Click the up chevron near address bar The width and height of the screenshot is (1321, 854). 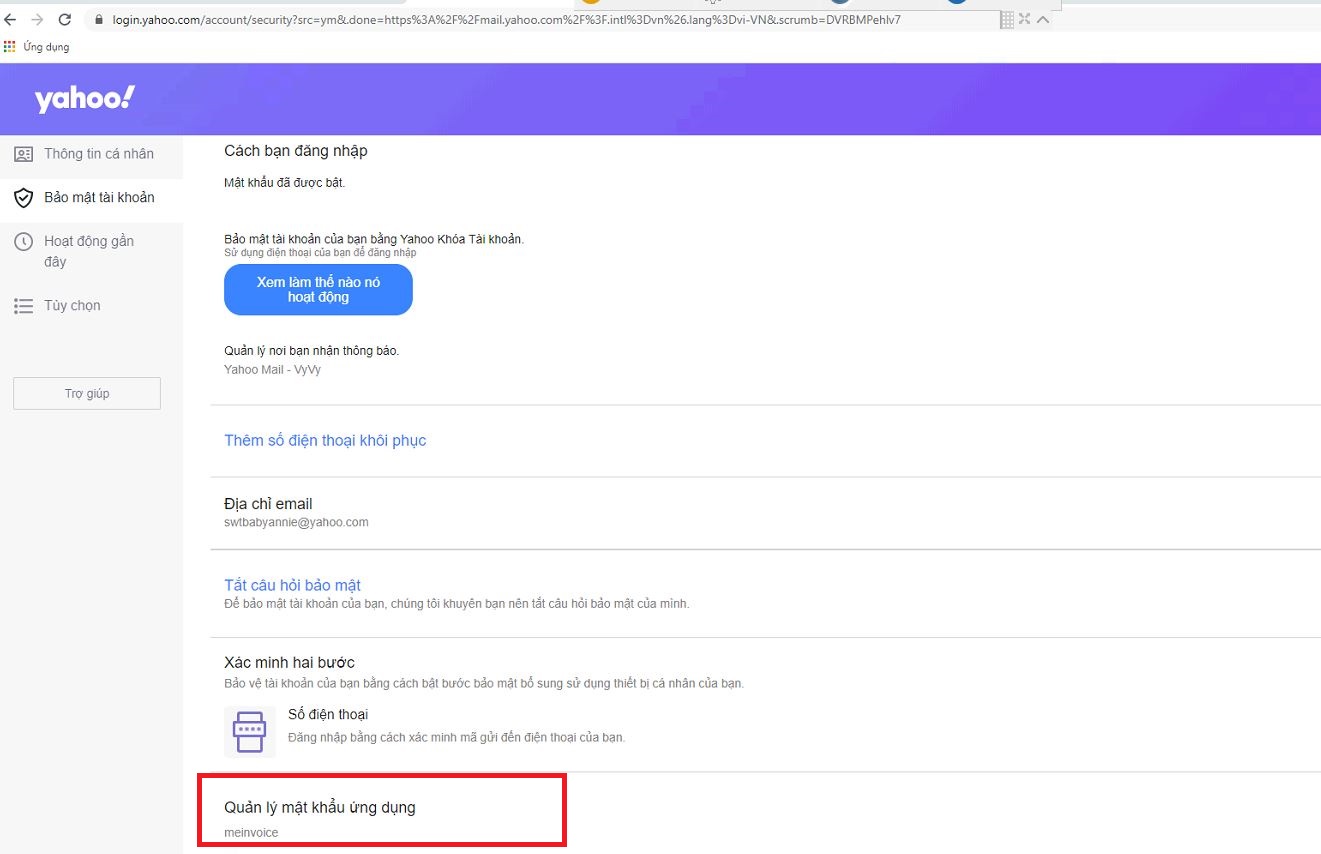(1043, 19)
